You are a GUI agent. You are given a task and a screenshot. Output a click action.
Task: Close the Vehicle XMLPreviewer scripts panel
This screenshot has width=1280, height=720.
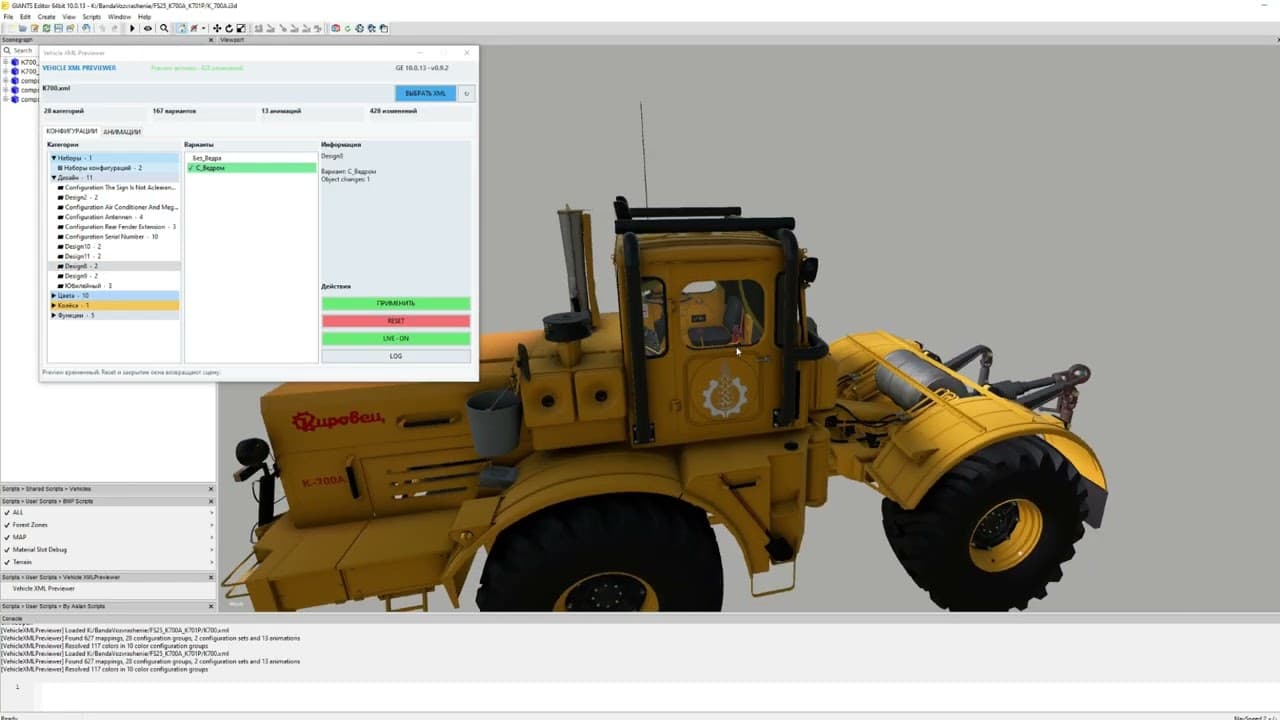point(211,577)
